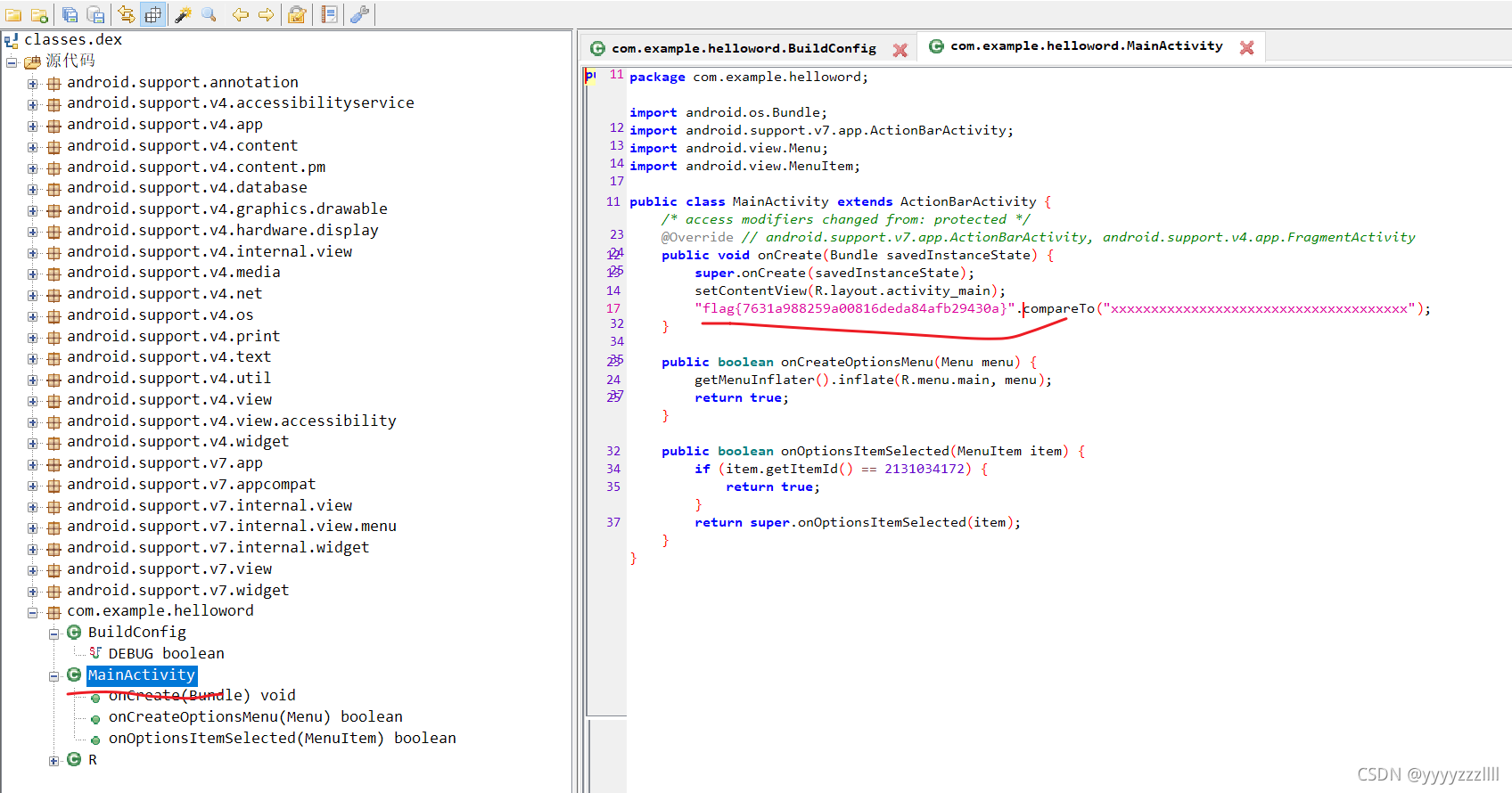Image resolution: width=1512 pixels, height=793 pixels.
Task: Select onCreate(Bundle) method in tree
Action: point(201,695)
